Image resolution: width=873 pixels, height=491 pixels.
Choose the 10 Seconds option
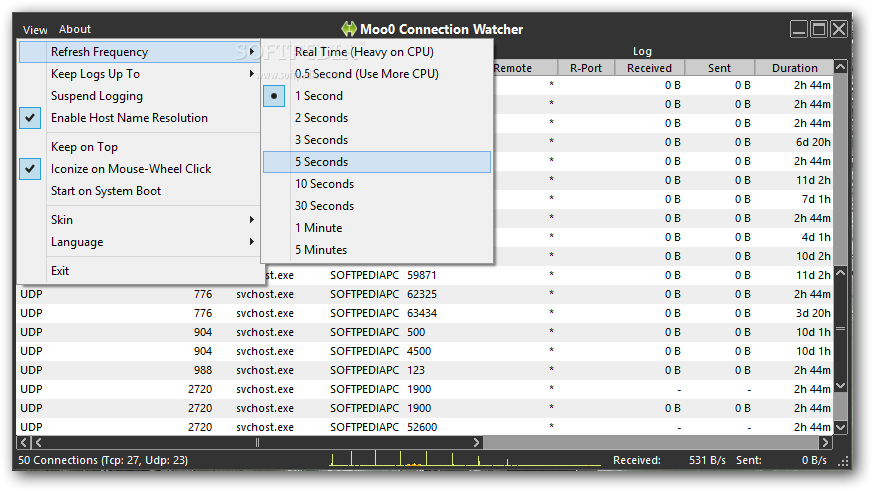point(377,184)
